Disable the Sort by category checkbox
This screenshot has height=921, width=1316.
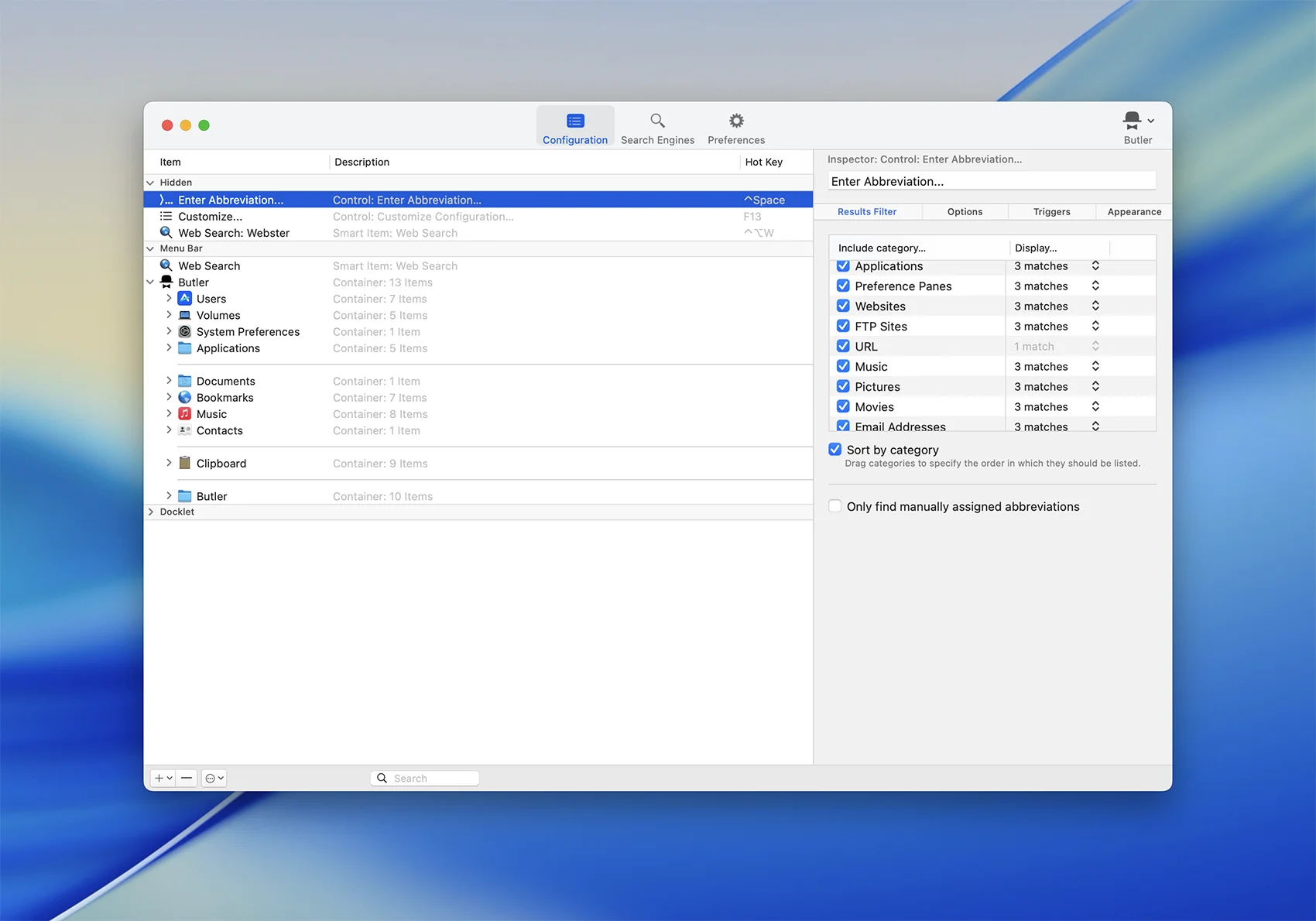(835, 450)
